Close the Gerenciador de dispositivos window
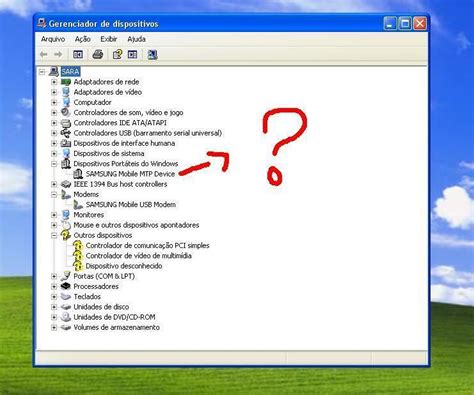 (x=420, y=24)
